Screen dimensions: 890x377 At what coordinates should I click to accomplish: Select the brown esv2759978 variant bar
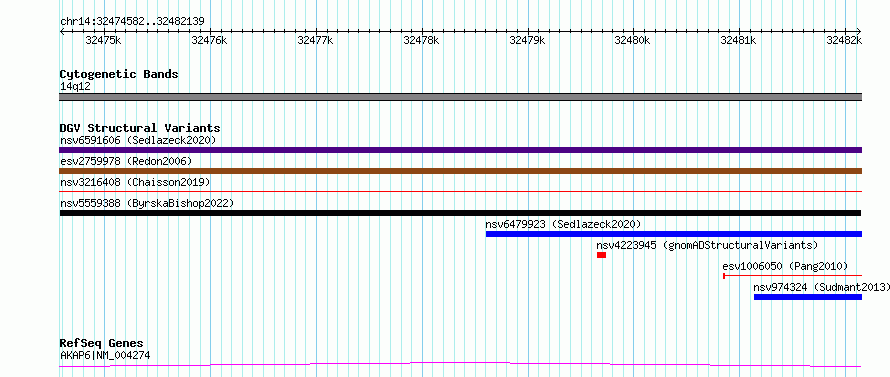click(460, 171)
